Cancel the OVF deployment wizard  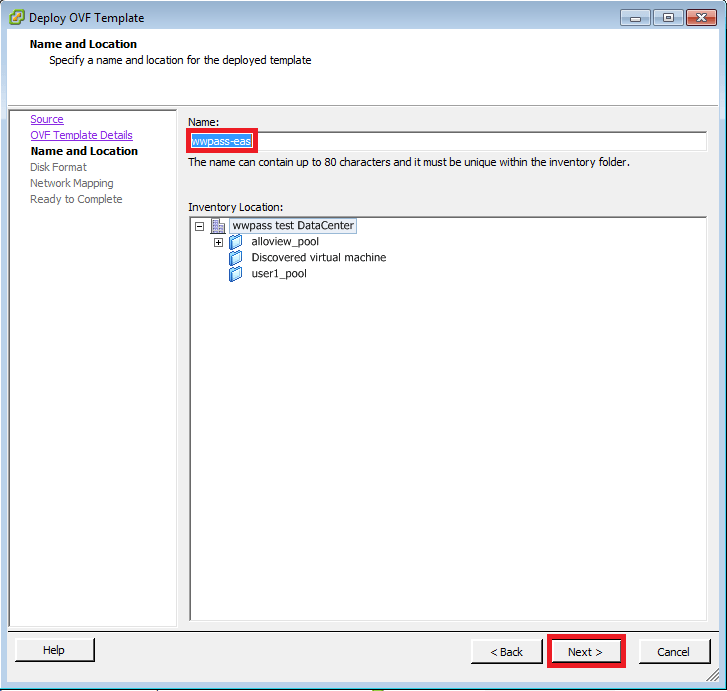click(x=674, y=652)
